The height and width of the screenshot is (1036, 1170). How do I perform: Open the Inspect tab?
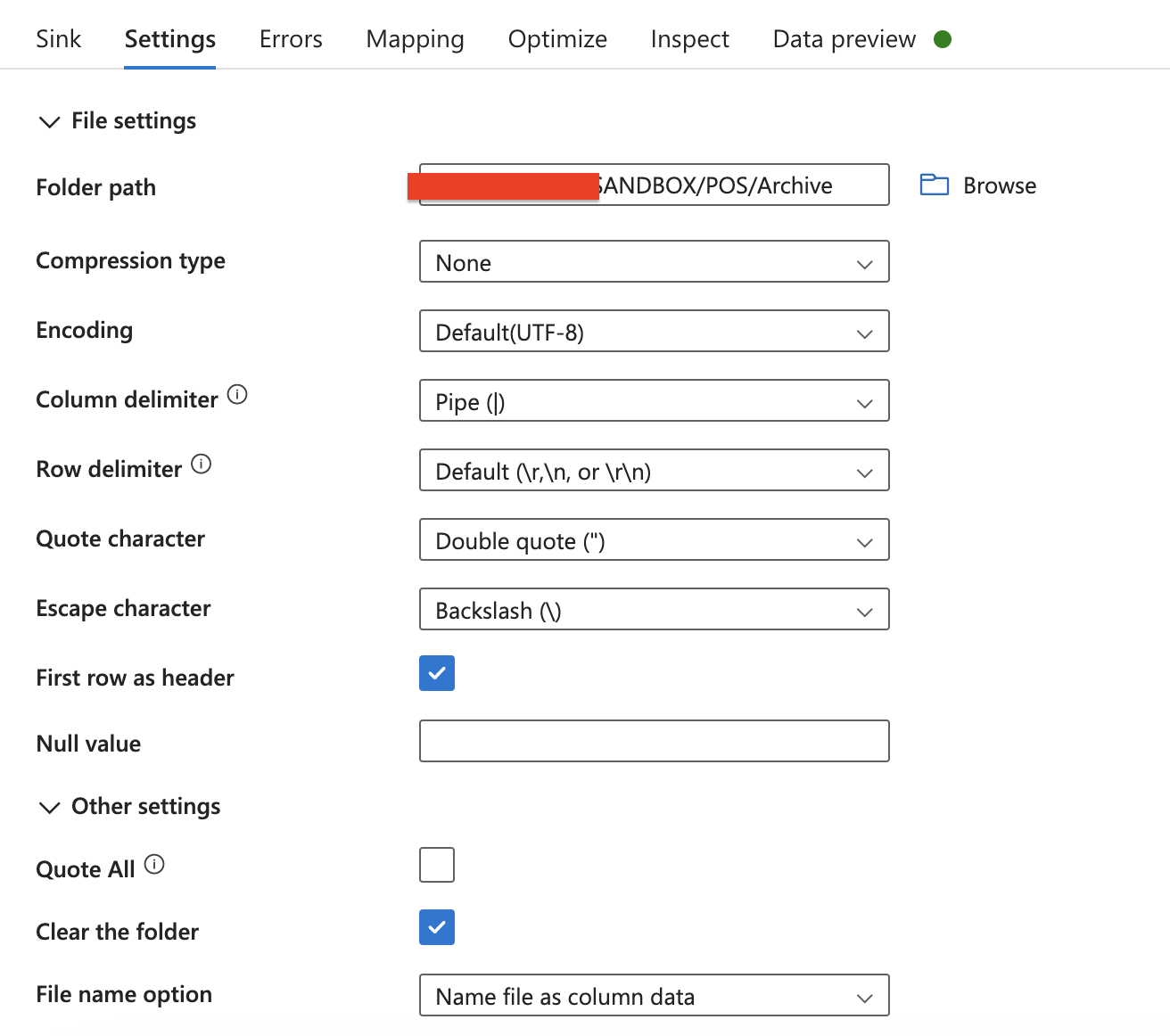(x=689, y=39)
